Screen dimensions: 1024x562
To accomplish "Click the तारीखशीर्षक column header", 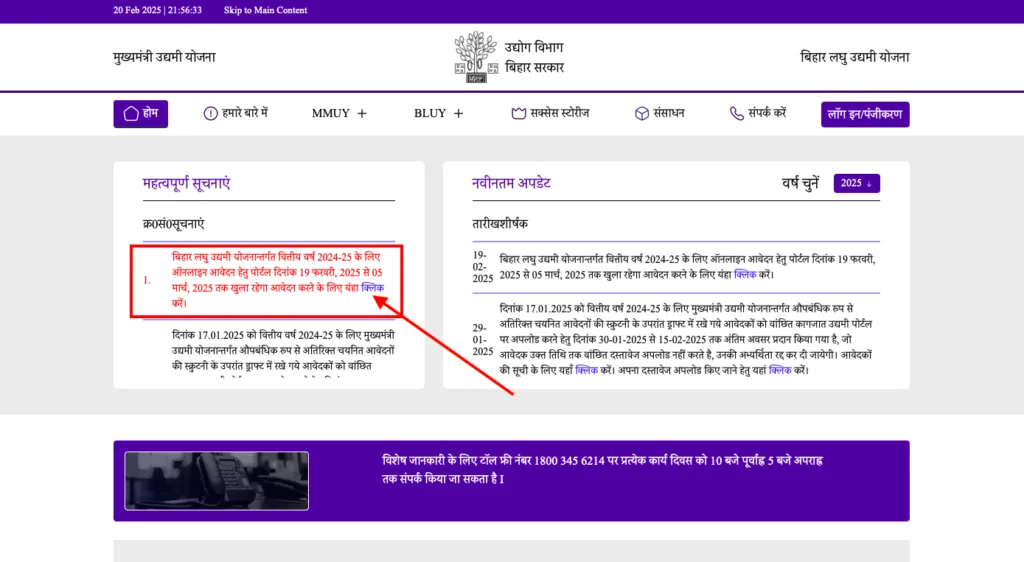I will (x=500, y=224).
